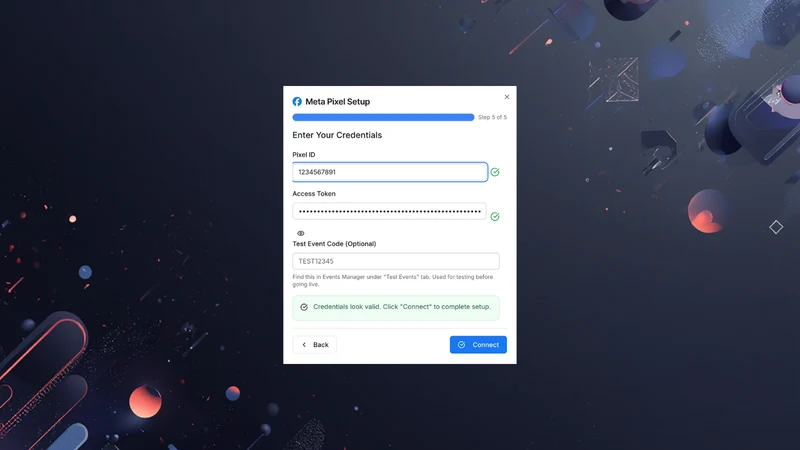Viewport: 800px width, 450px height.
Task: Click the "Find this in Events Manager" help text
Action: 393,281
